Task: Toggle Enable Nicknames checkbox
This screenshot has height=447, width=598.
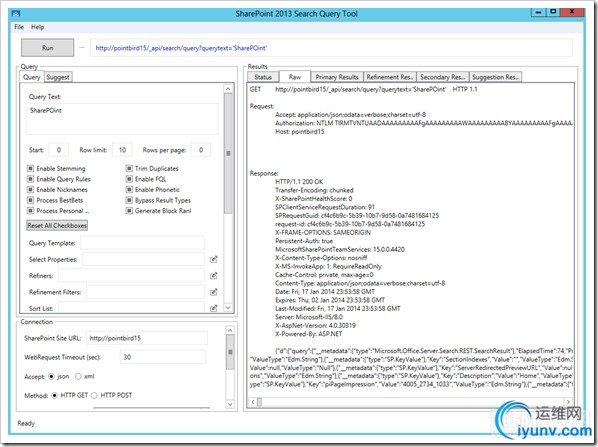Action: point(30,190)
